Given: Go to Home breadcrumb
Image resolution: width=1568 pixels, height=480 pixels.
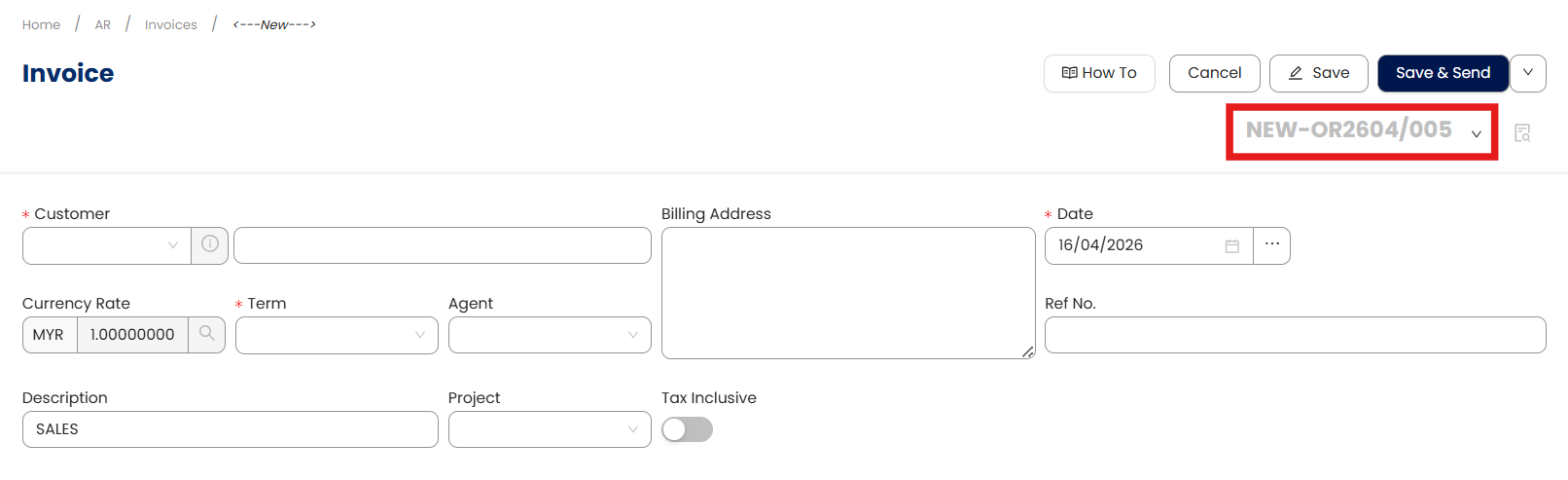Looking at the screenshot, I should pos(41,24).
